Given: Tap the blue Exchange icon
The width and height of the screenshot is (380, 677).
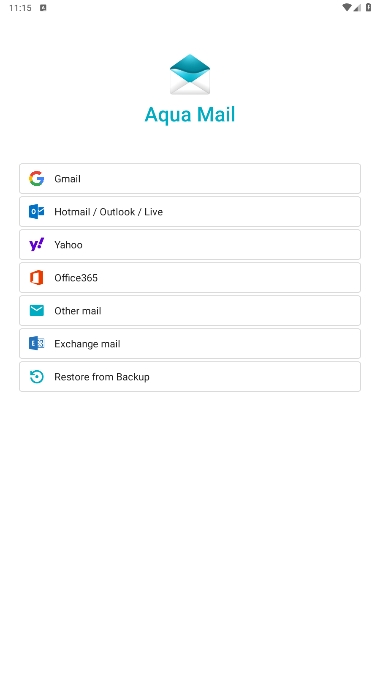Looking at the screenshot, I should point(37,344).
